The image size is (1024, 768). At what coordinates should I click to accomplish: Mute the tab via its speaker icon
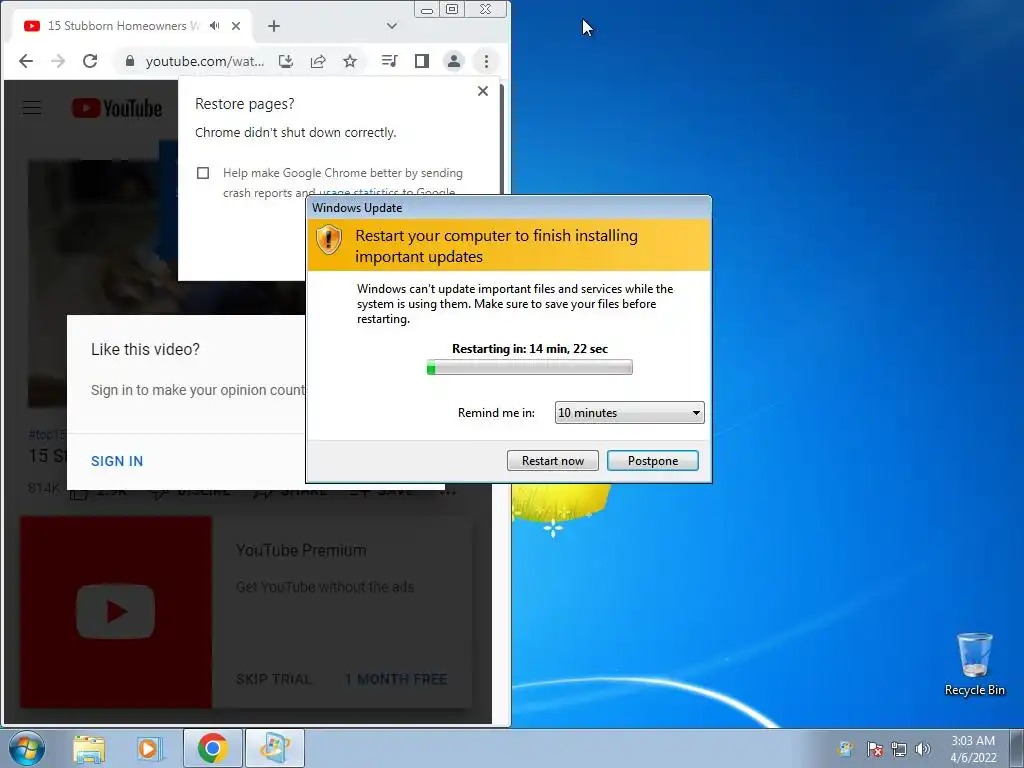click(x=214, y=26)
